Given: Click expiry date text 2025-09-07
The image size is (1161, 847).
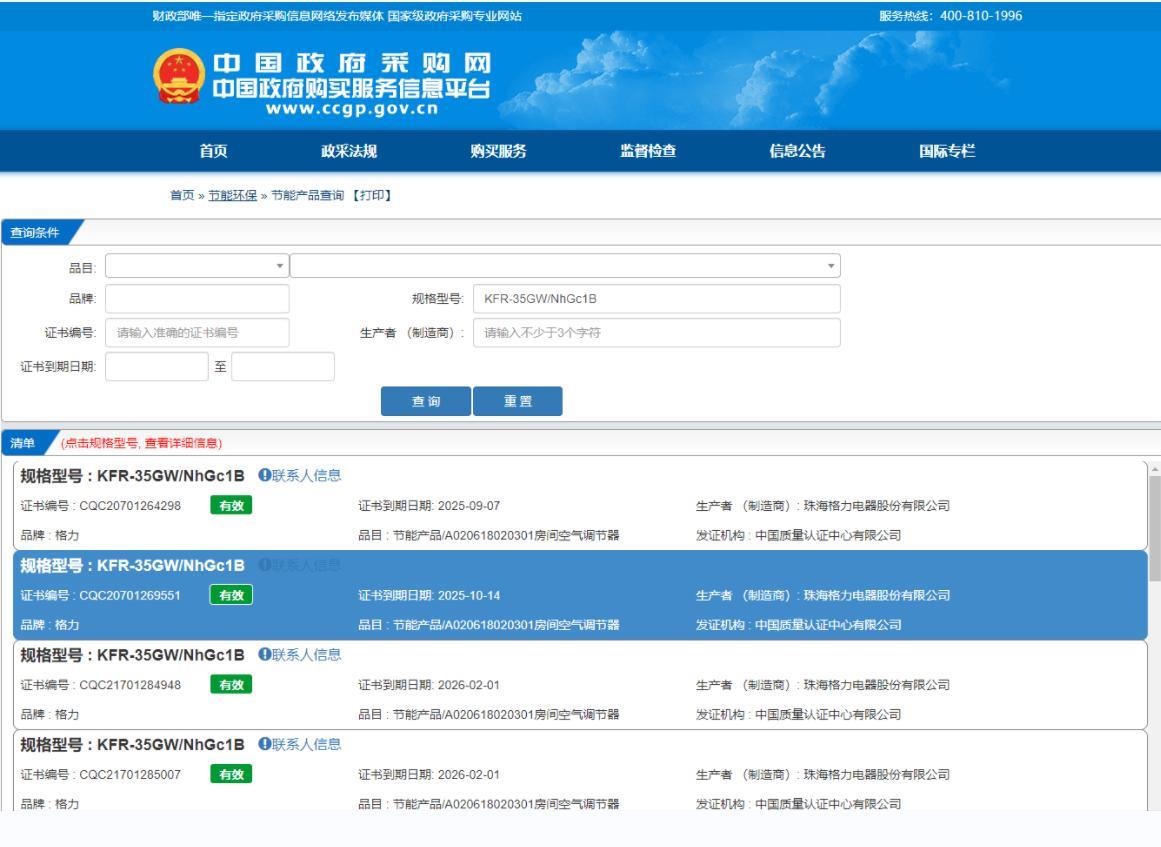Looking at the screenshot, I should tap(469, 506).
